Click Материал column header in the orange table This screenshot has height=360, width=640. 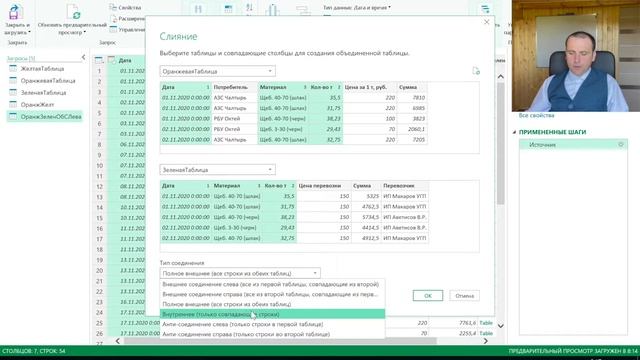282,87
